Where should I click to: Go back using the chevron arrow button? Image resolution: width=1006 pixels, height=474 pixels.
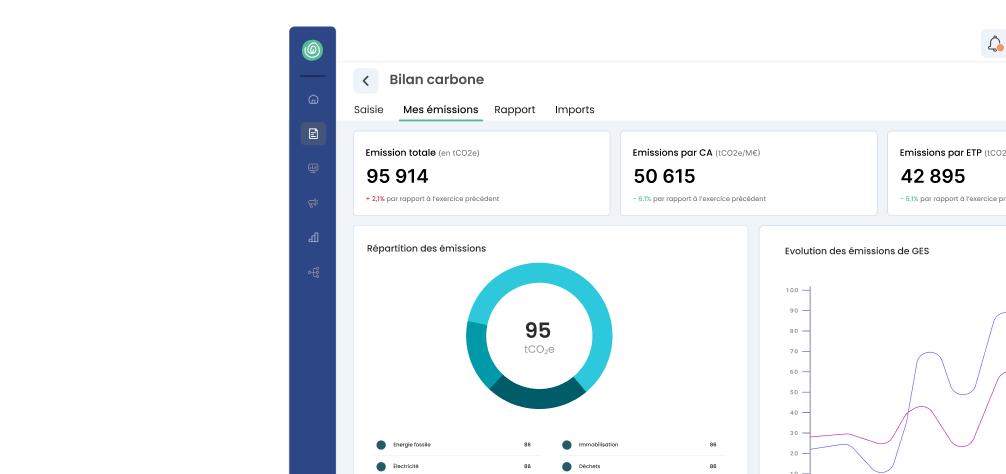click(366, 81)
